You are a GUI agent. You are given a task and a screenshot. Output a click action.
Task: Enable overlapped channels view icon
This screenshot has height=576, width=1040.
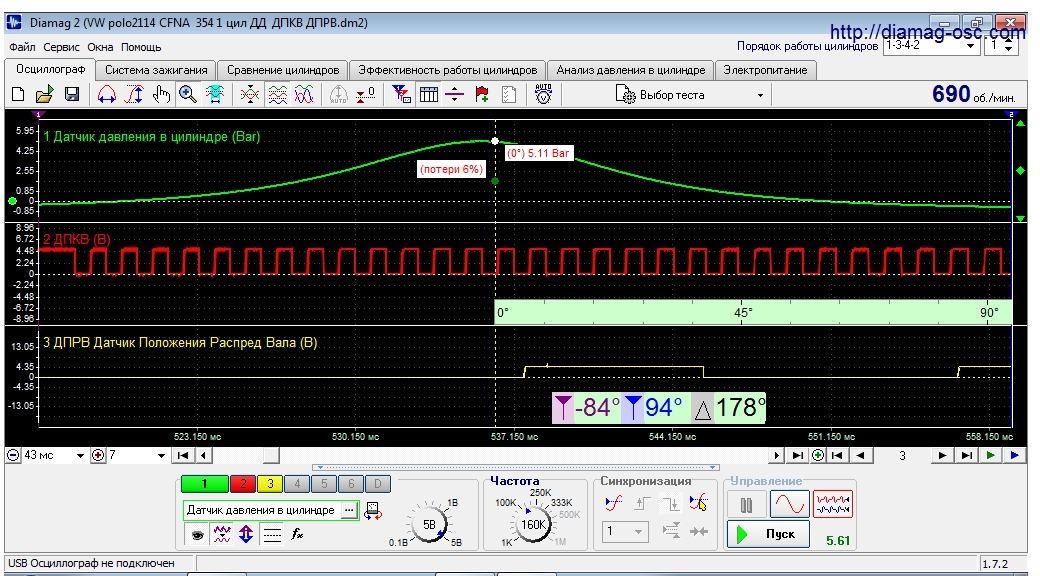304,94
